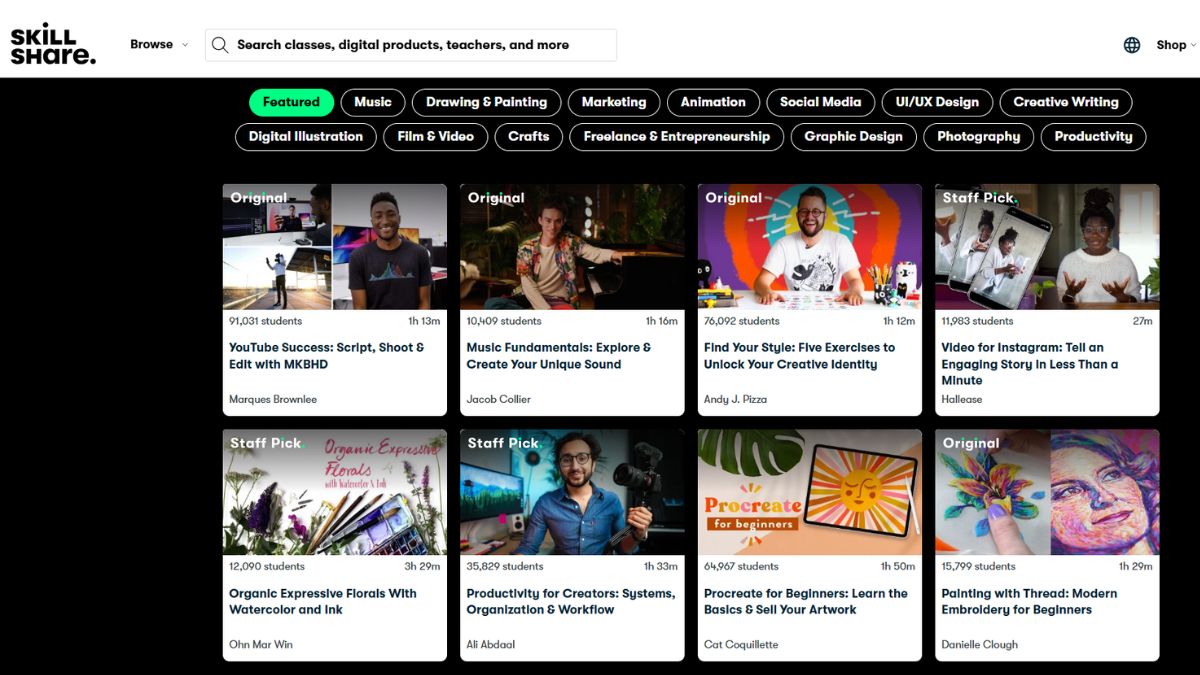This screenshot has height=675, width=1200.
Task: Select the Marketing category pill
Action: pyautogui.click(x=614, y=102)
